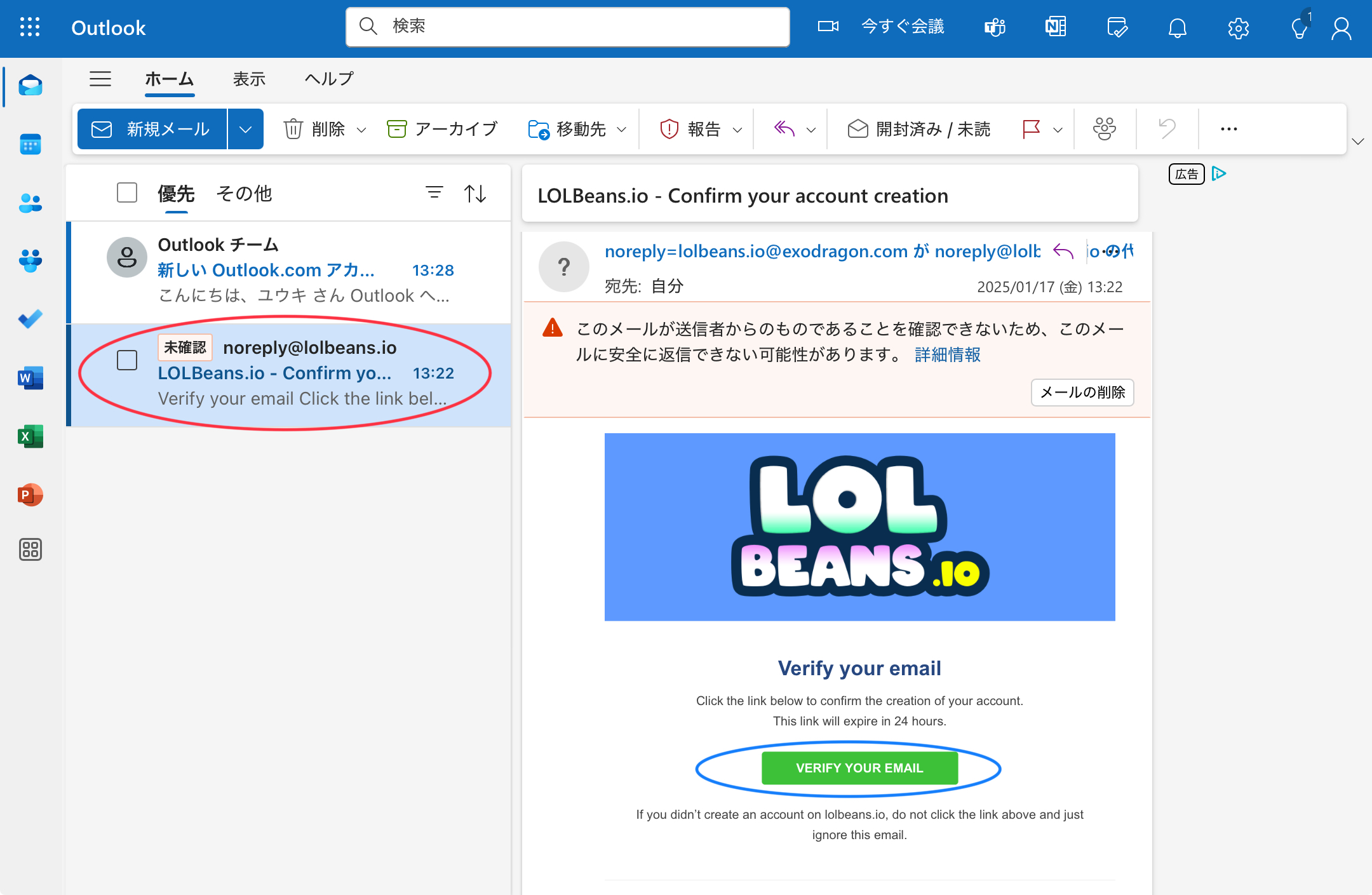The height and width of the screenshot is (895, 1372).
Task: Click the sender address noreply=lolbeans.io@exodragon.com
Action: pos(757,252)
